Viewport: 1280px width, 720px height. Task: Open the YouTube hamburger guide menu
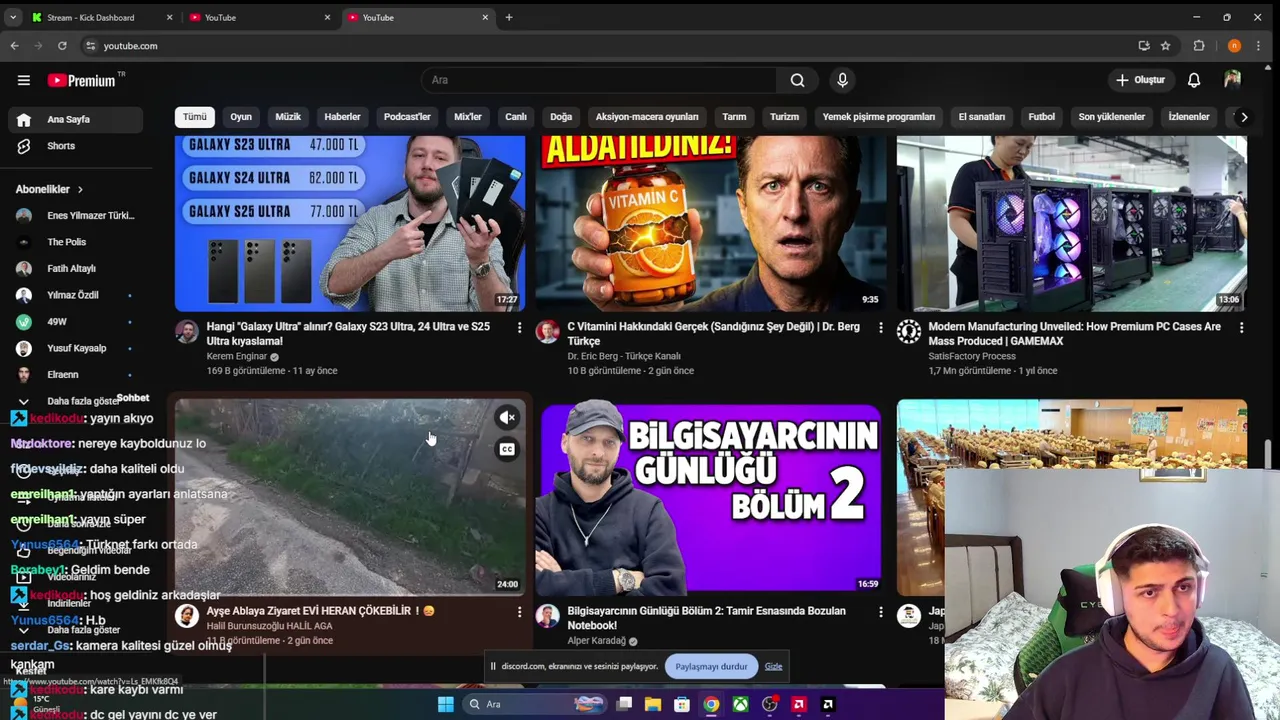(x=24, y=80)
